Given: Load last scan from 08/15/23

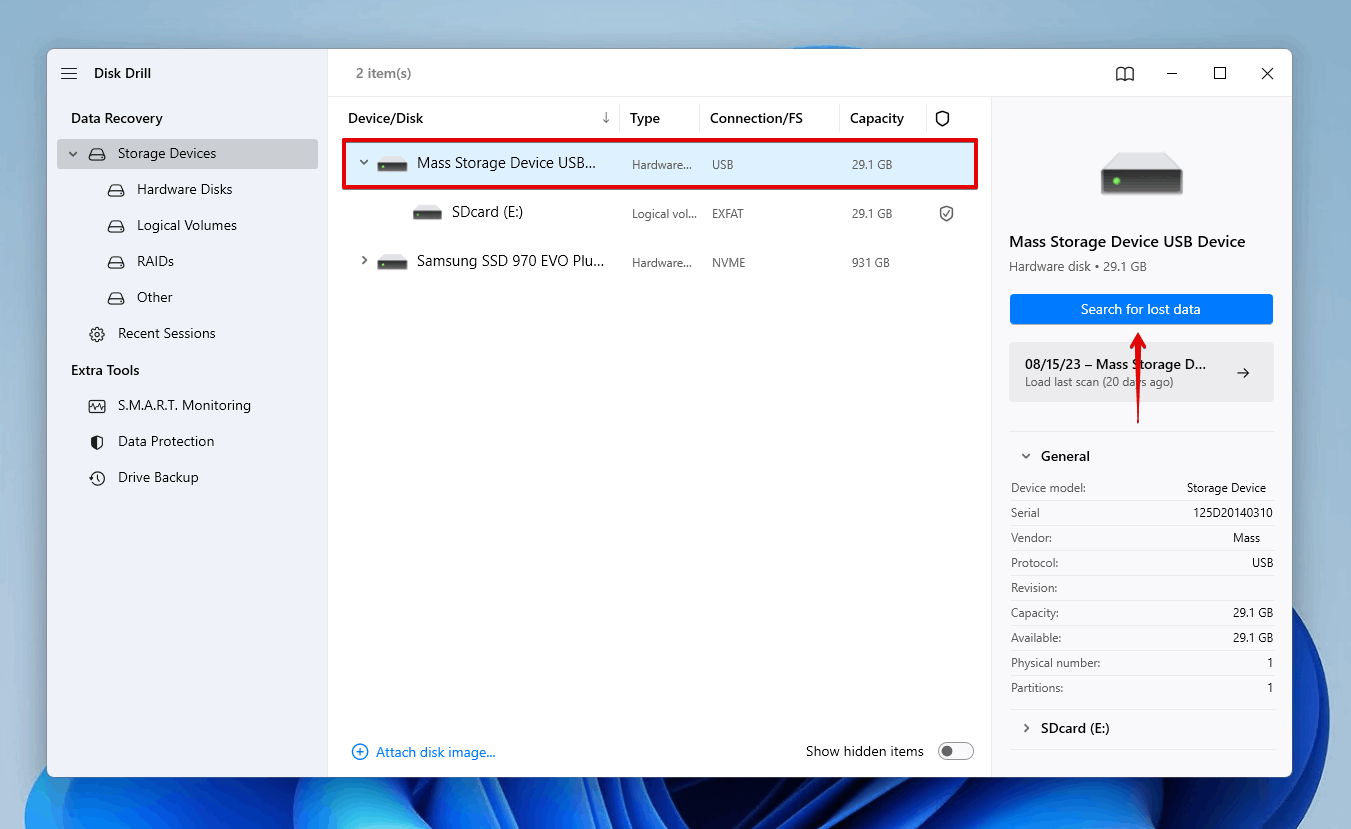Looking at the screenshot, I should (x=1141, y=372).
